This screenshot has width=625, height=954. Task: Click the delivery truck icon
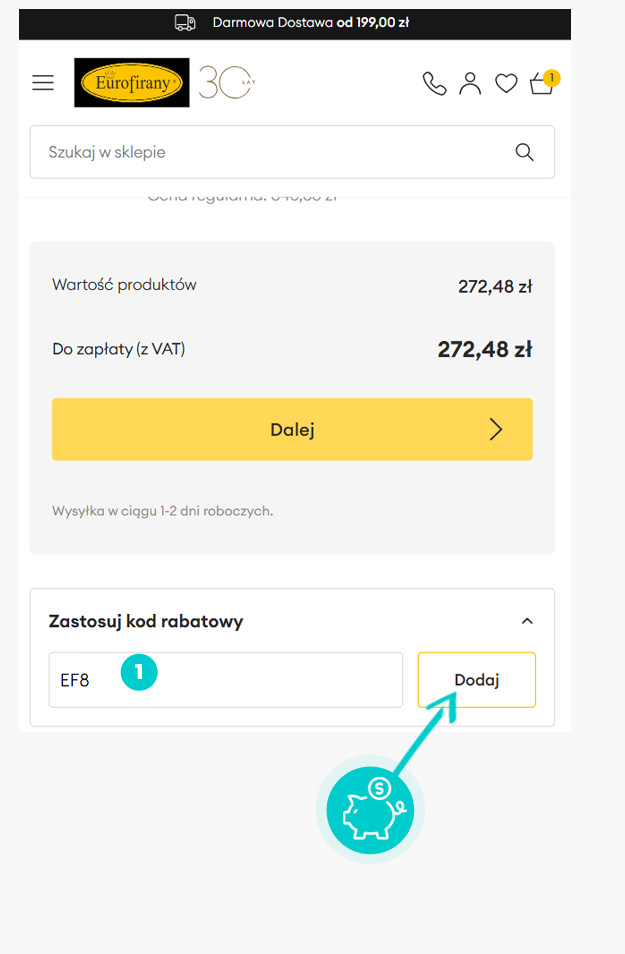coord(185,22)
